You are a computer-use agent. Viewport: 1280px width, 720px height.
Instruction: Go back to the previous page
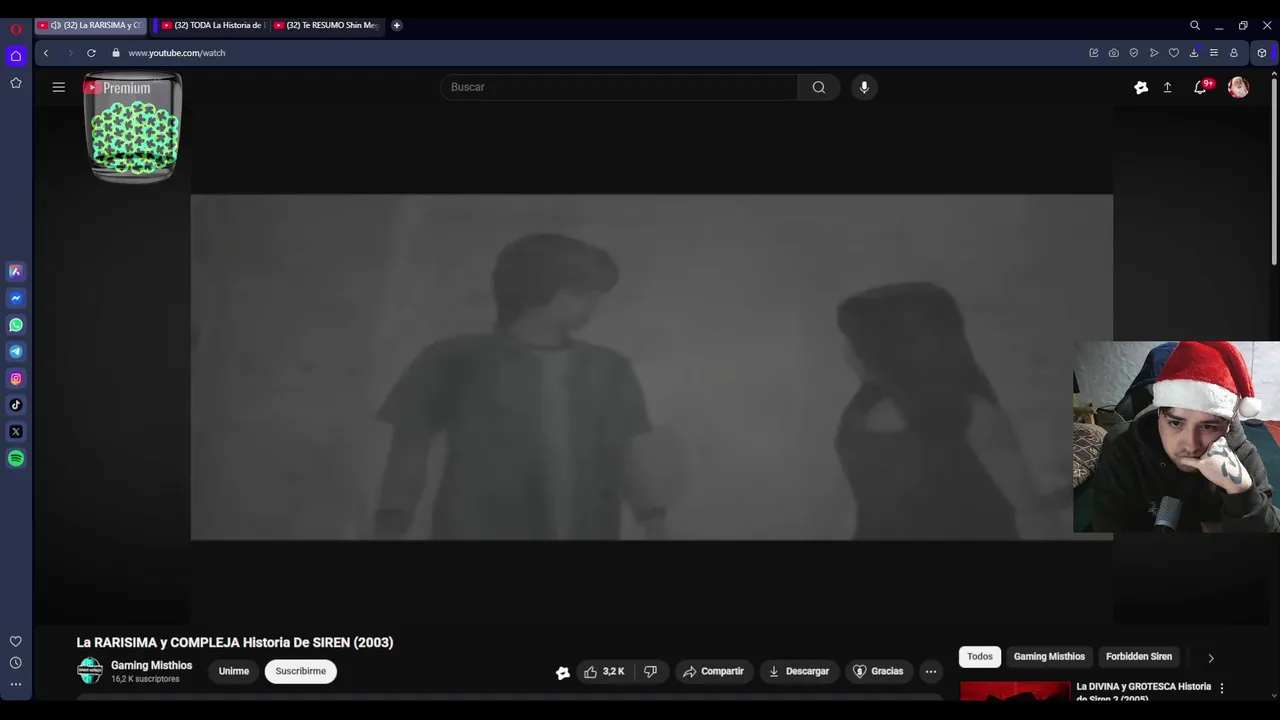click(x=46, y=53)
